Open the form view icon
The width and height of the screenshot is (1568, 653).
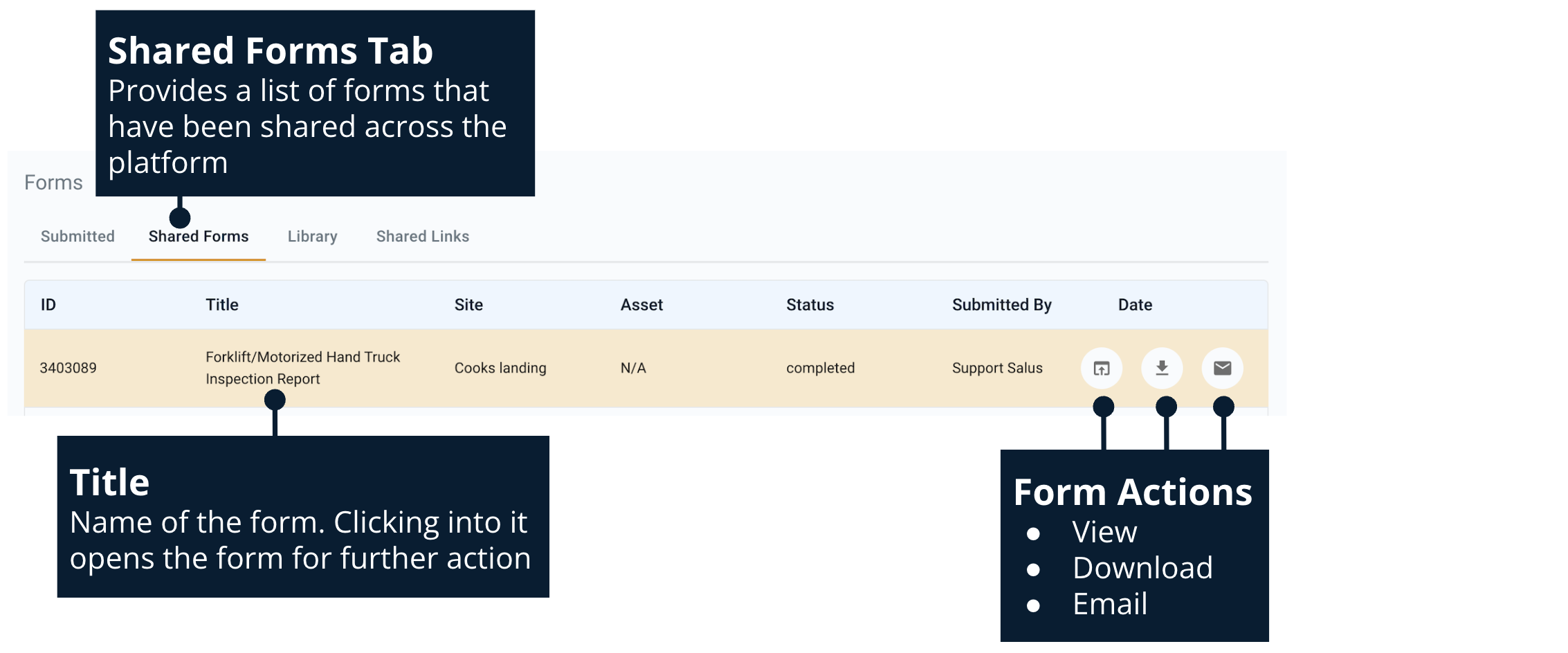pos(1101,368)
